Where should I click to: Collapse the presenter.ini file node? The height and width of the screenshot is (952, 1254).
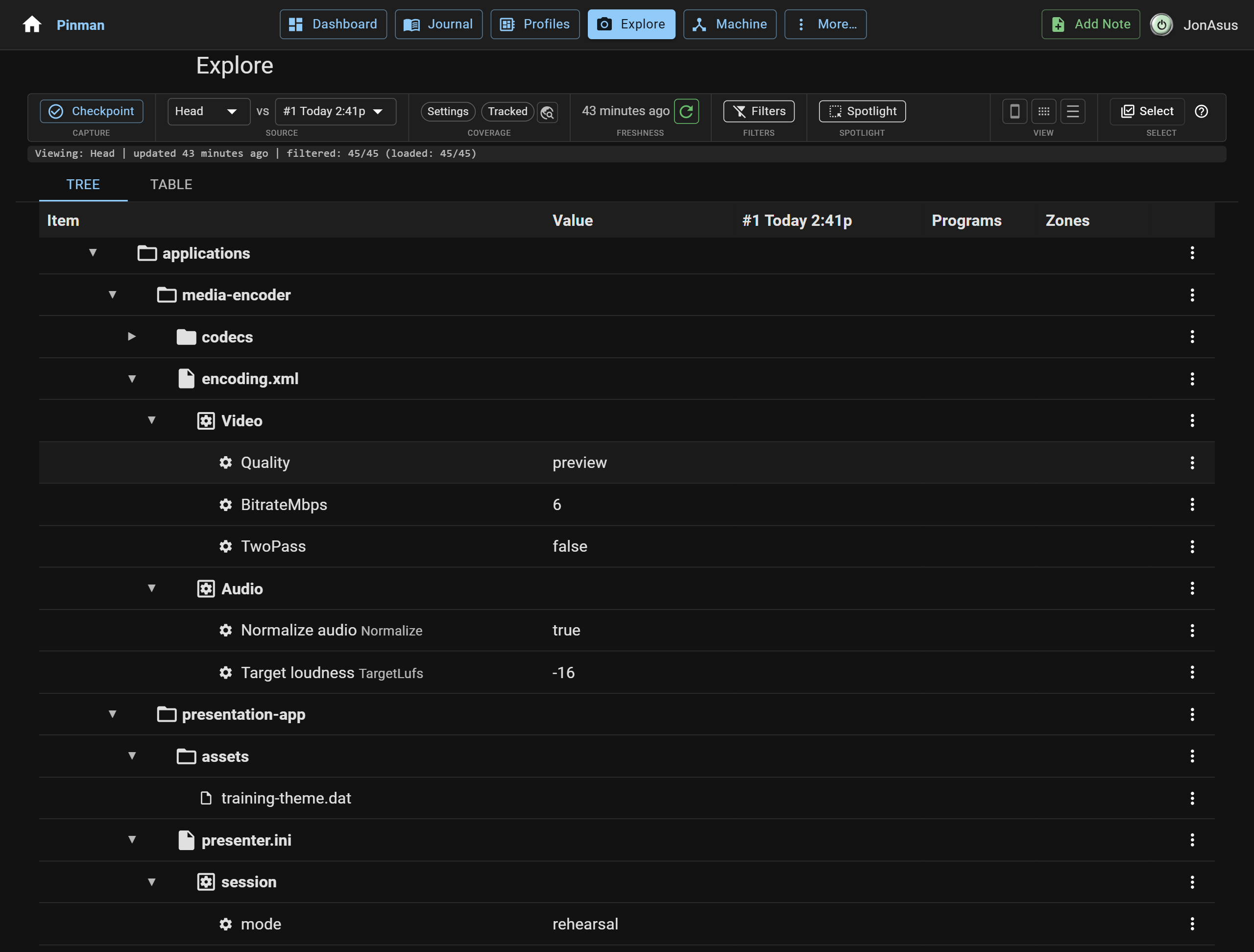131,840
